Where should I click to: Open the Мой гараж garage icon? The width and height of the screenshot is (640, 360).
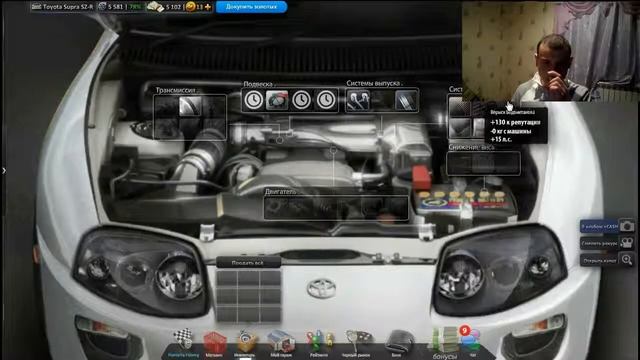click(281, 342)
